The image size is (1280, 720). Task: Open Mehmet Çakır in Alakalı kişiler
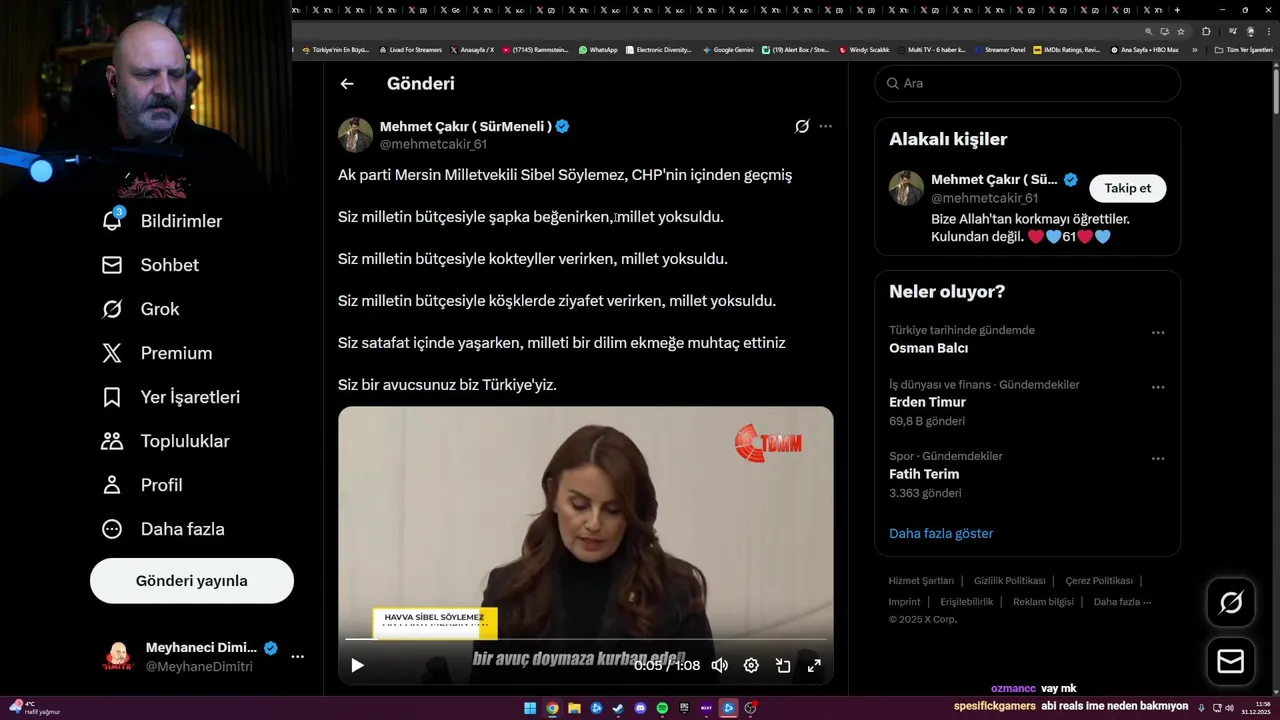coord(994,180)
